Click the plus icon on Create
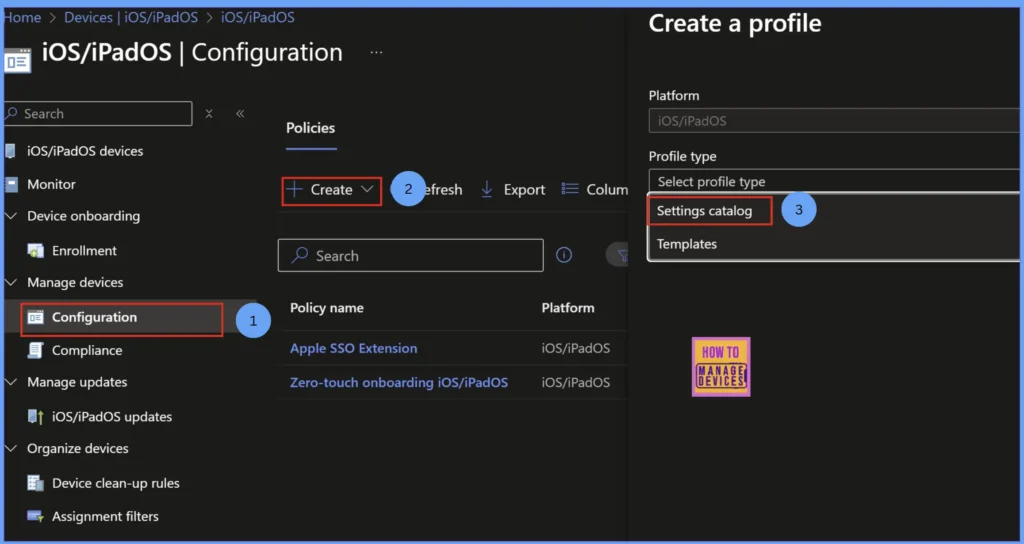1024x544 pixels. pos(295,190)
